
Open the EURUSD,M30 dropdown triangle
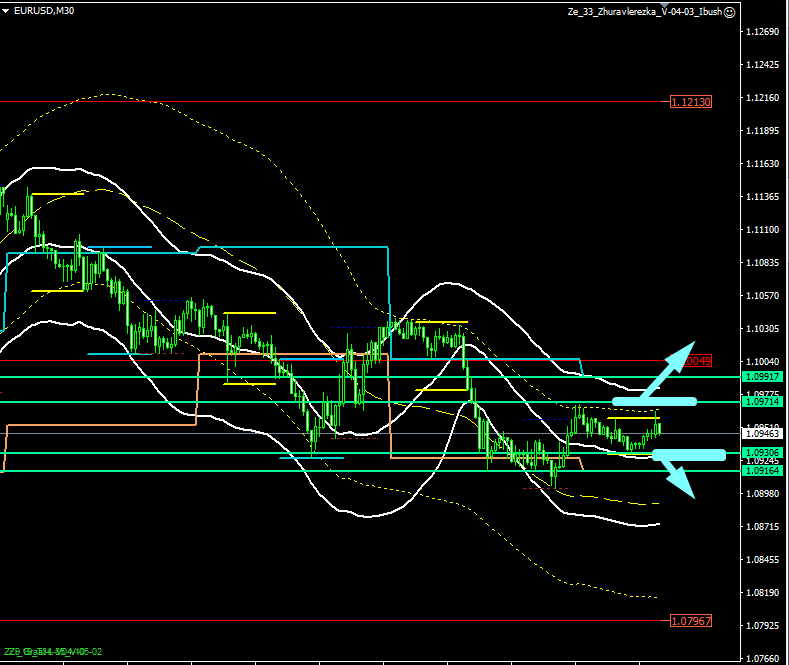[6, 11]
